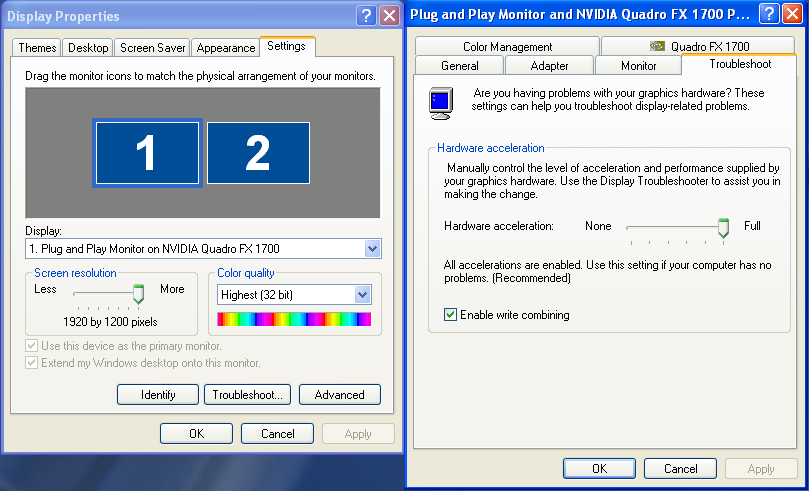Click Apply in Display Properties

[358, 434]
